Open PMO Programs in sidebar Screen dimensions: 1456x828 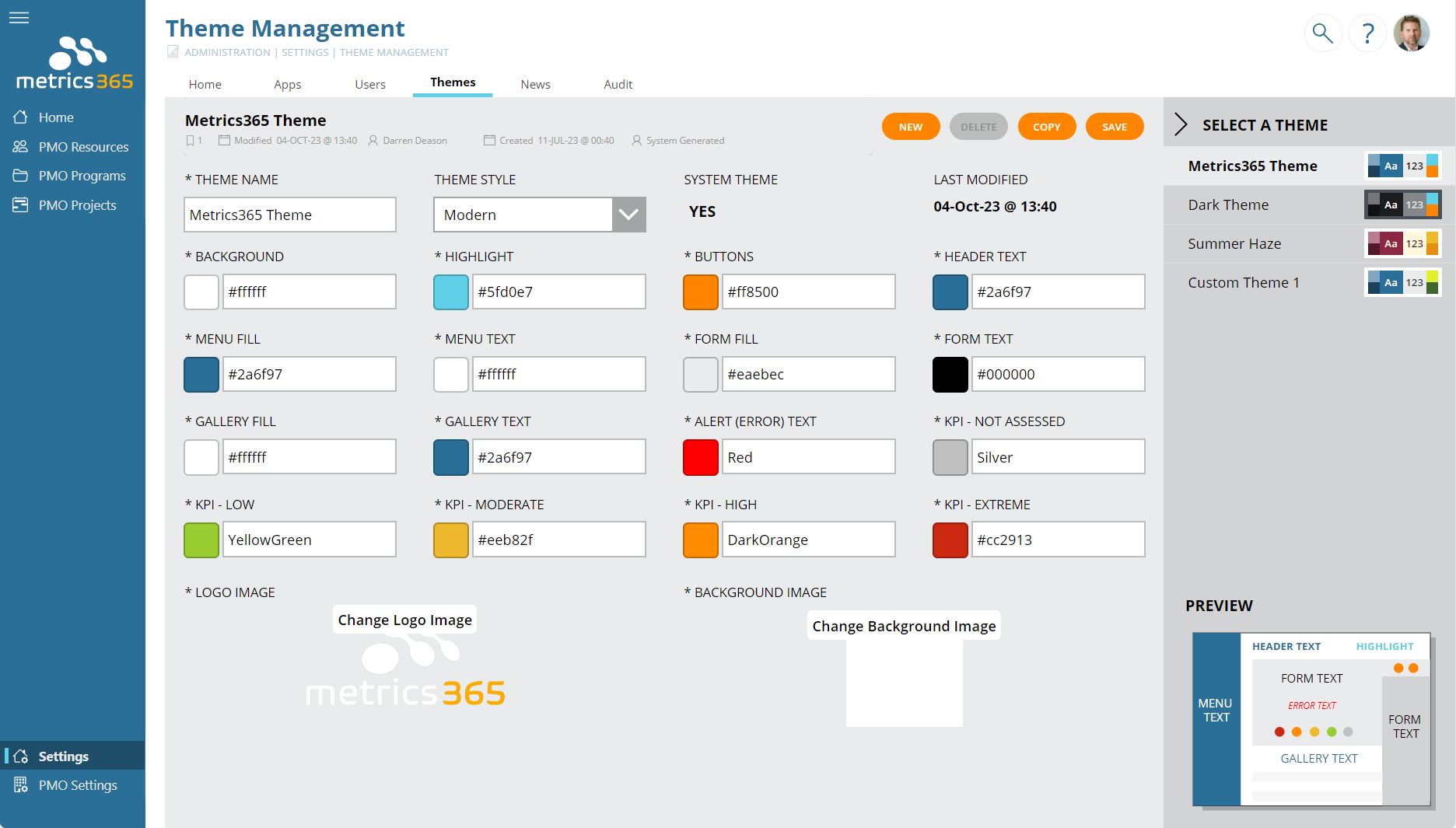coord(72,176)
